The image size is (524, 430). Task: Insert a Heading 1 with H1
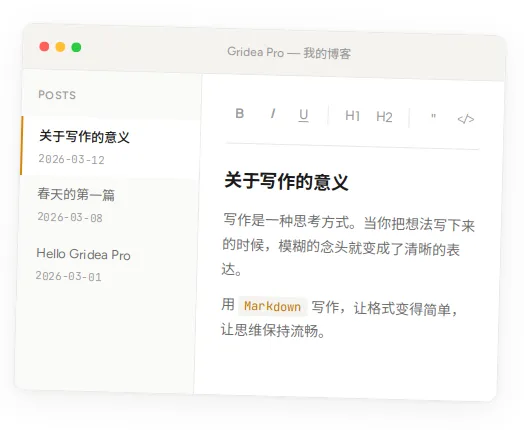pyautogui.click(x=352, y=116)
